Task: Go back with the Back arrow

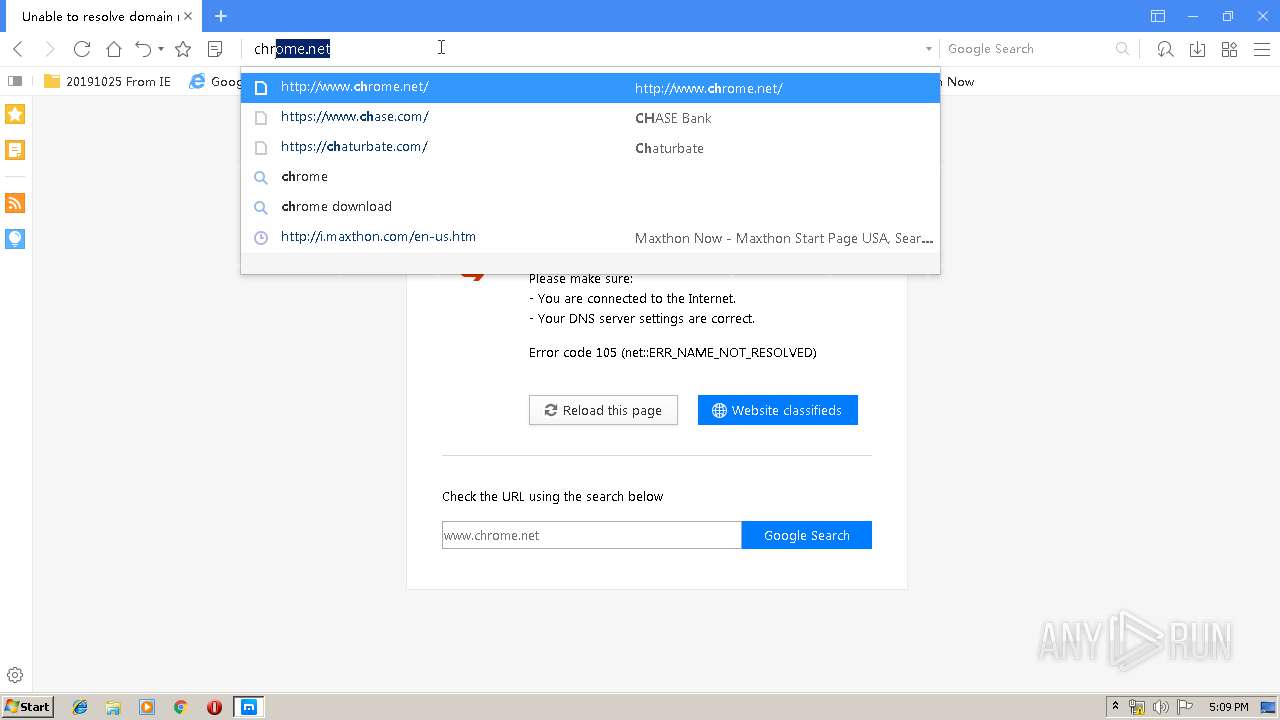Action: [17, 49]
